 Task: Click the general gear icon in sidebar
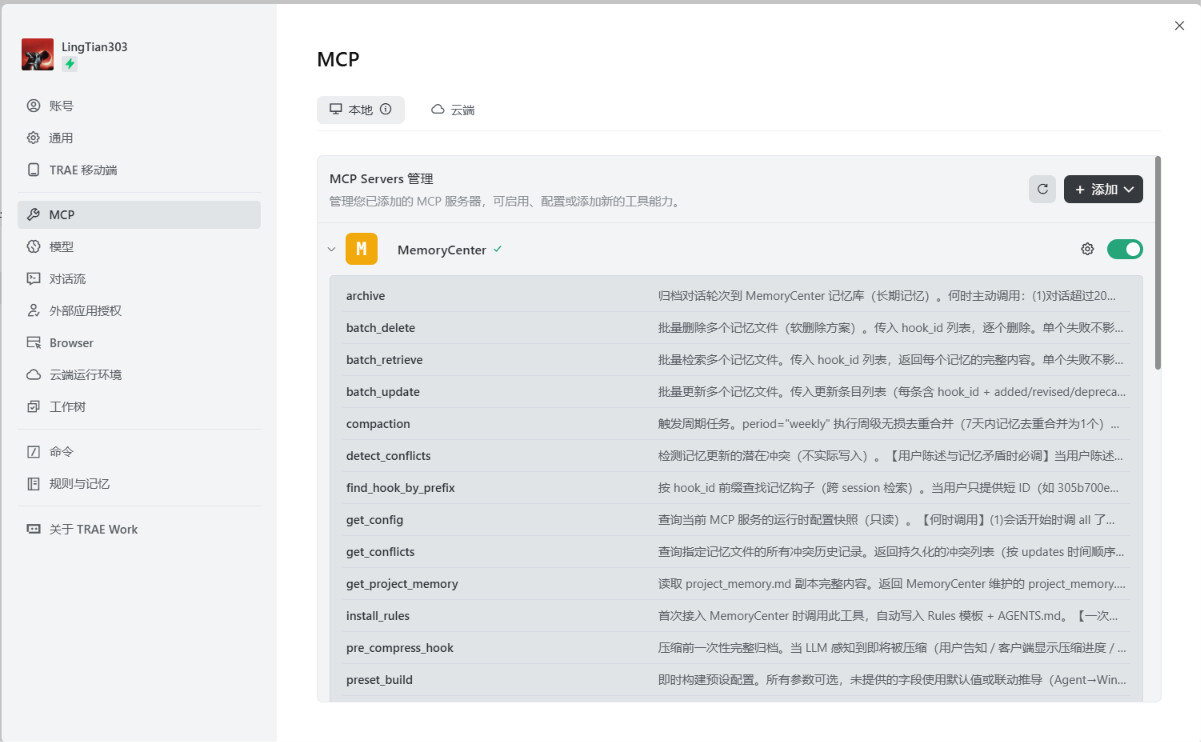33,138
